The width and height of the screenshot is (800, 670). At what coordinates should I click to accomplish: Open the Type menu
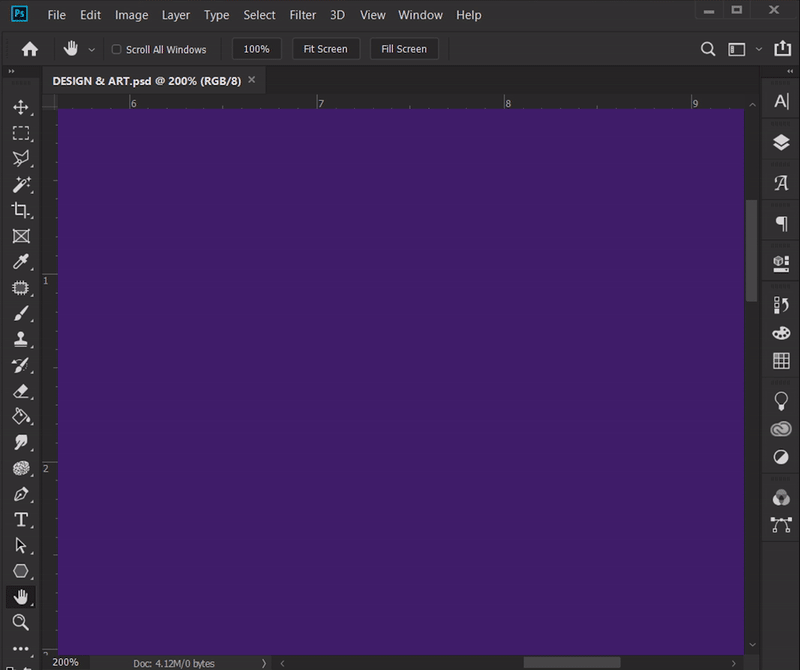[x=217, y=15]
